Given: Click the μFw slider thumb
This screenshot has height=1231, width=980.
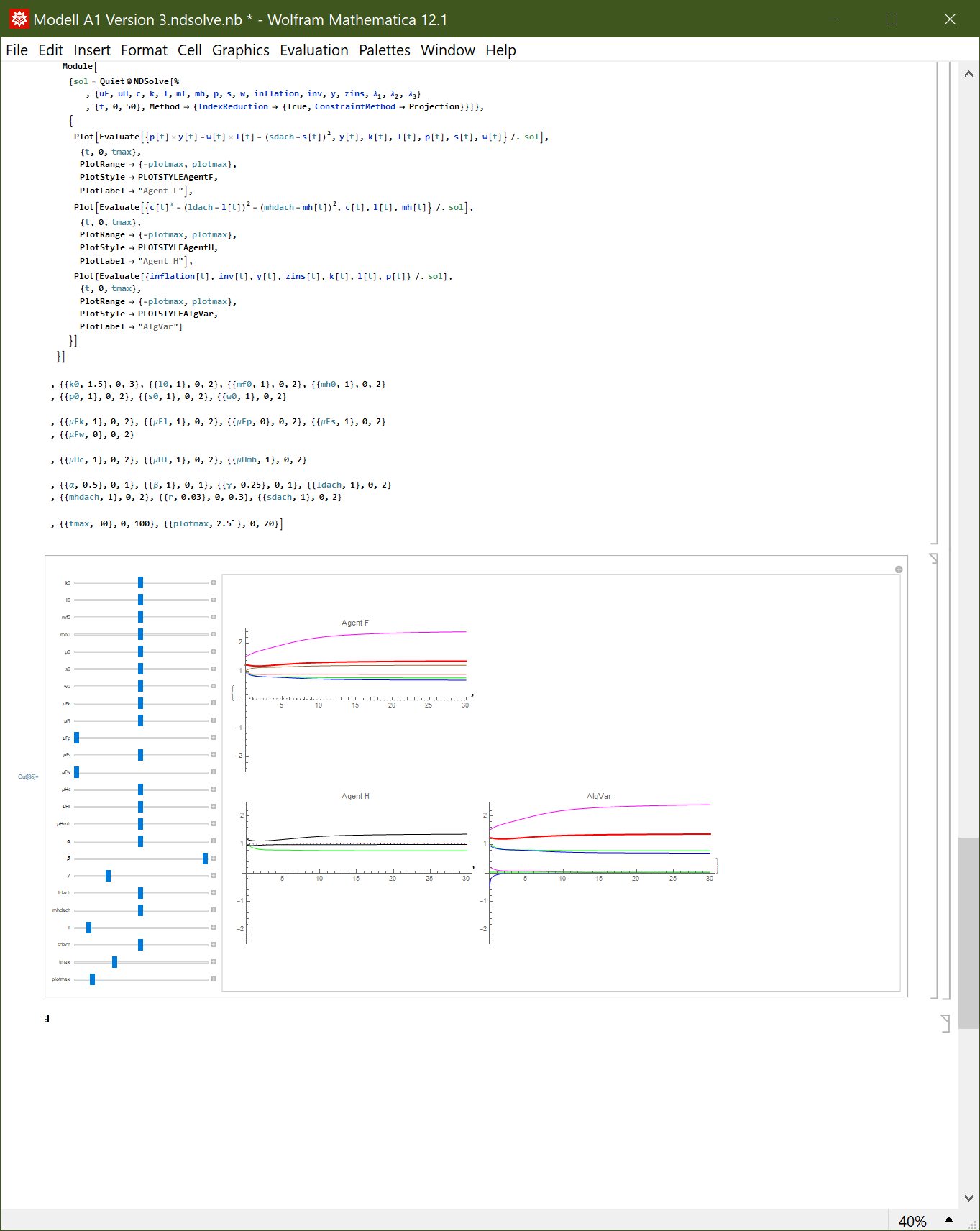Looking at the screenshot, I should tap(76, 772).
